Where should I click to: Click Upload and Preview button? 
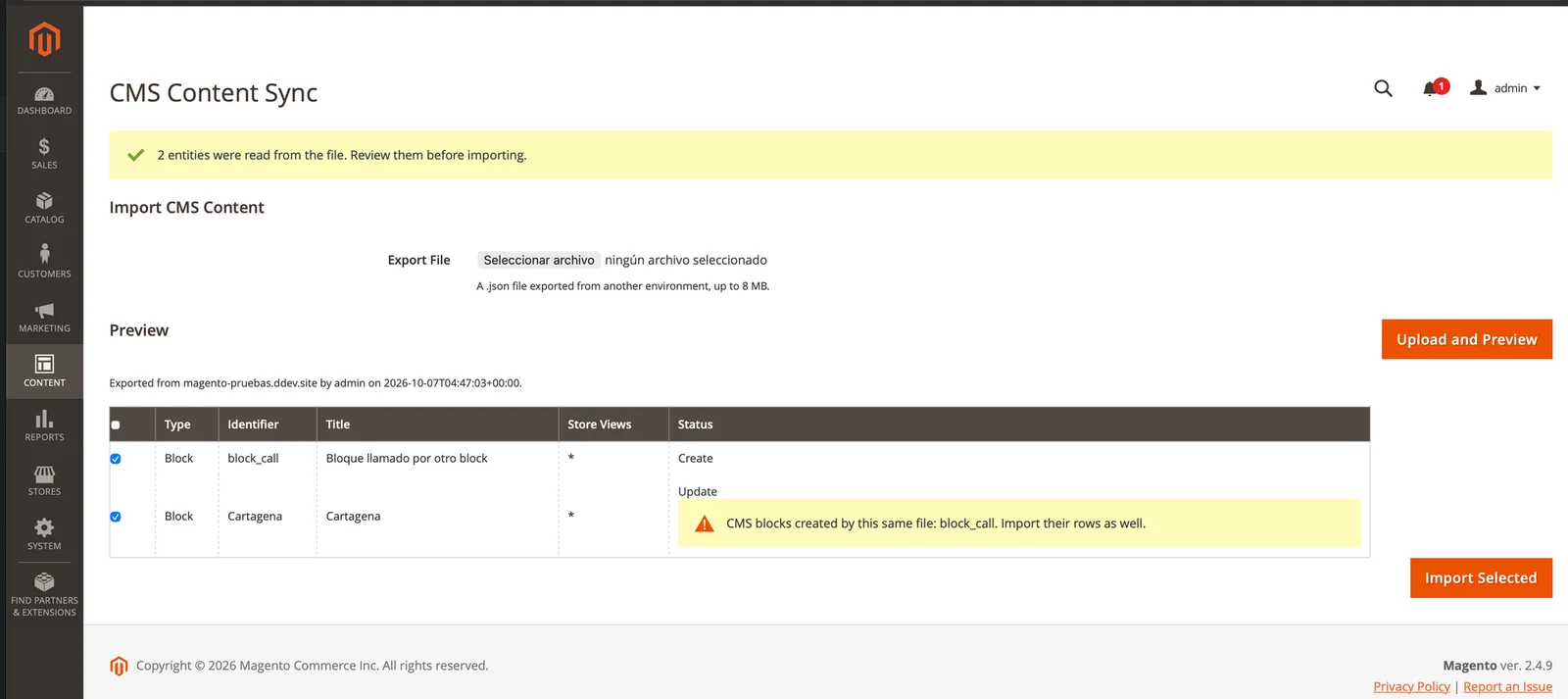1467,339
